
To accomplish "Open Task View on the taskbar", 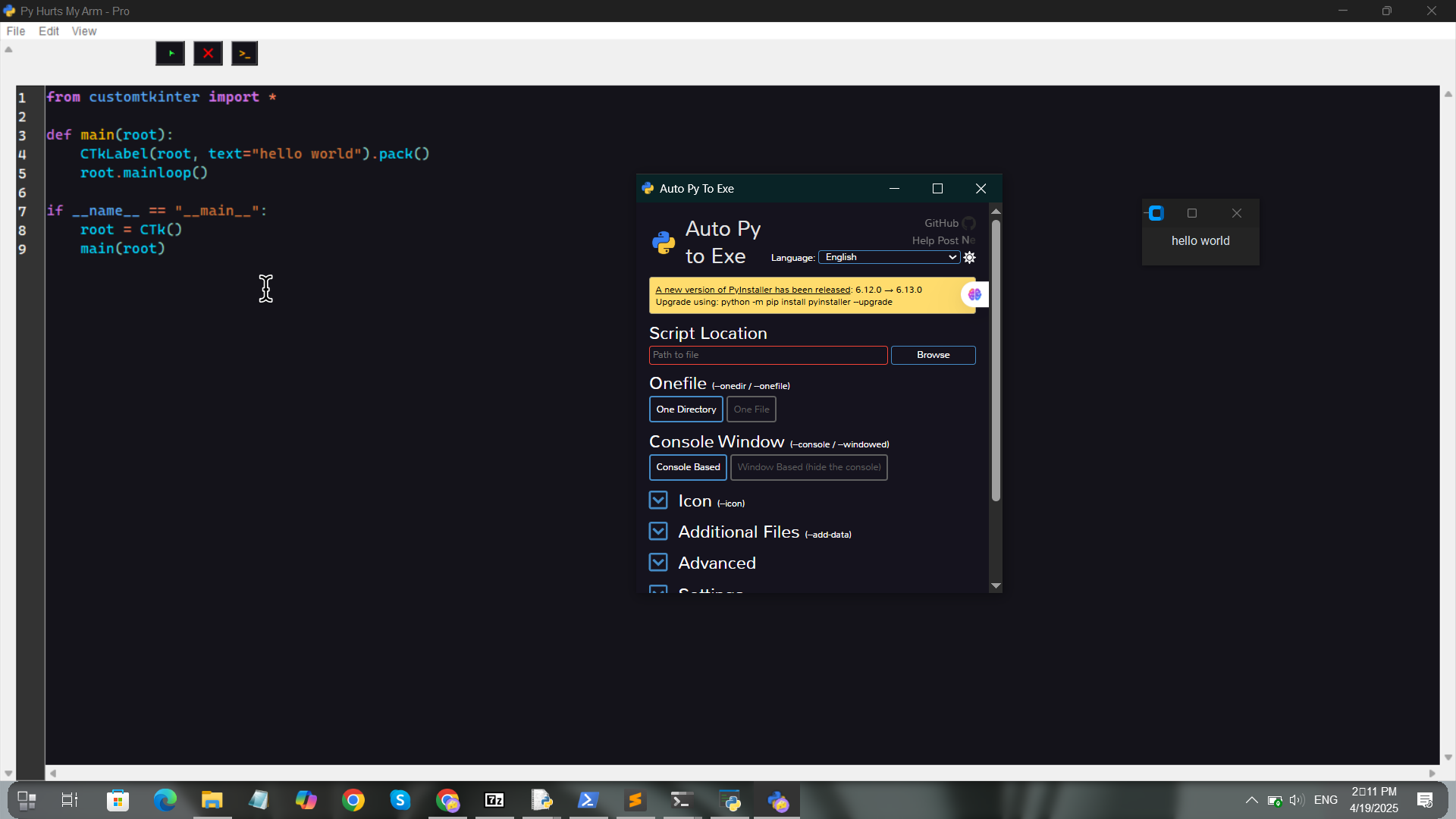I will tap(70, 800).
